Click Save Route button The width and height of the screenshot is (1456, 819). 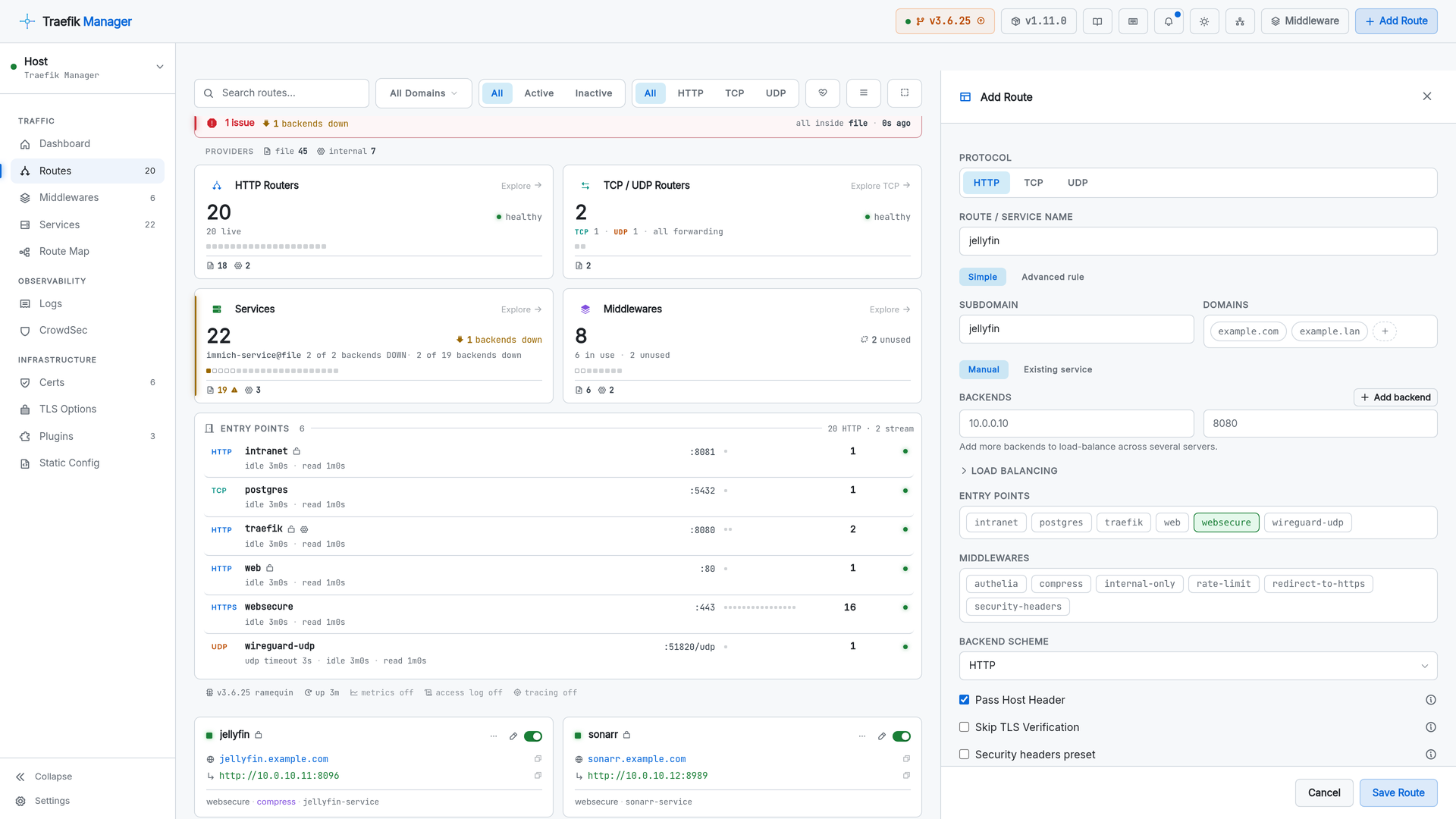(1398, 792)
